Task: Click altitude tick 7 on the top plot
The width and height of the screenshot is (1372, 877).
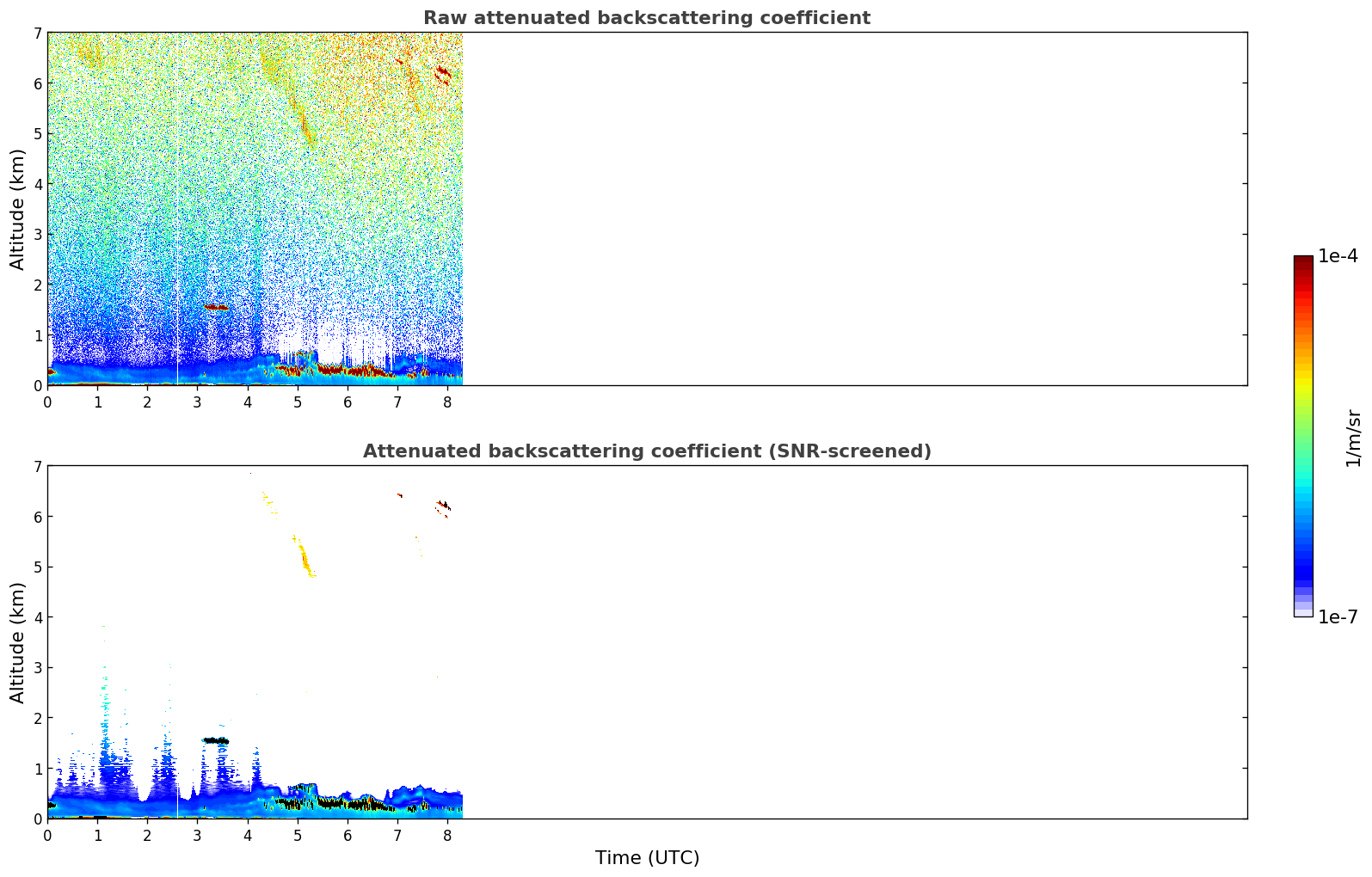Action: (37, 33)
